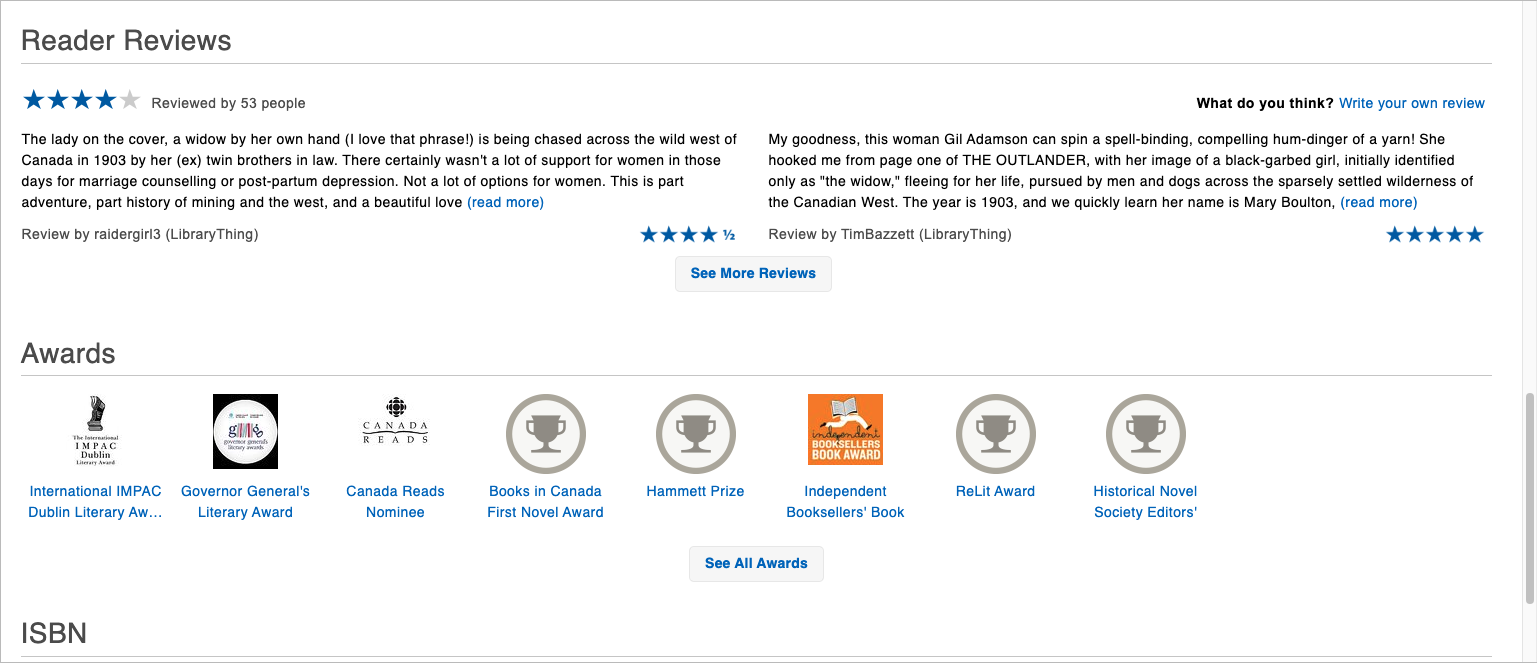Click the International IMPAC Dublin award logo
Image resolution: width=1537 pixels, height=663 pixels.
tap(95, 431)
